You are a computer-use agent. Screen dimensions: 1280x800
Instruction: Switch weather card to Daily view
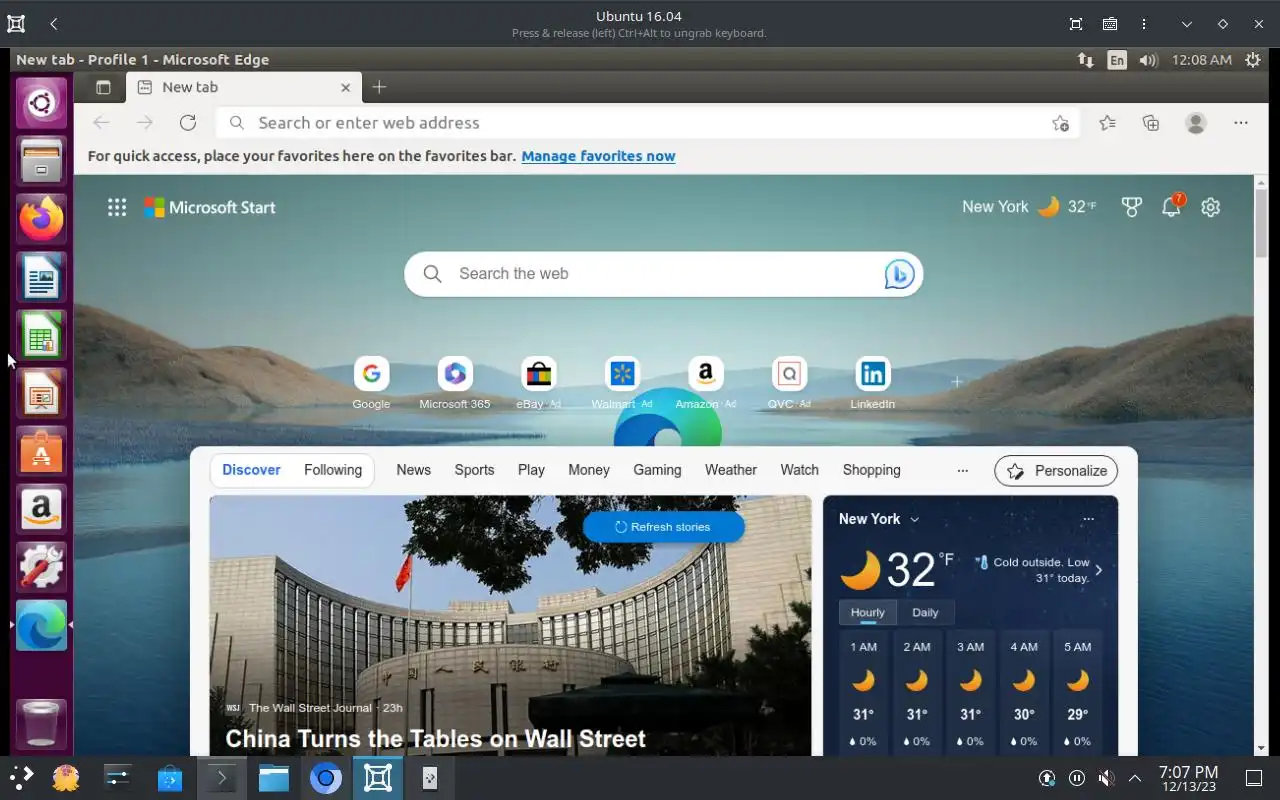click(x=925, y=612)
